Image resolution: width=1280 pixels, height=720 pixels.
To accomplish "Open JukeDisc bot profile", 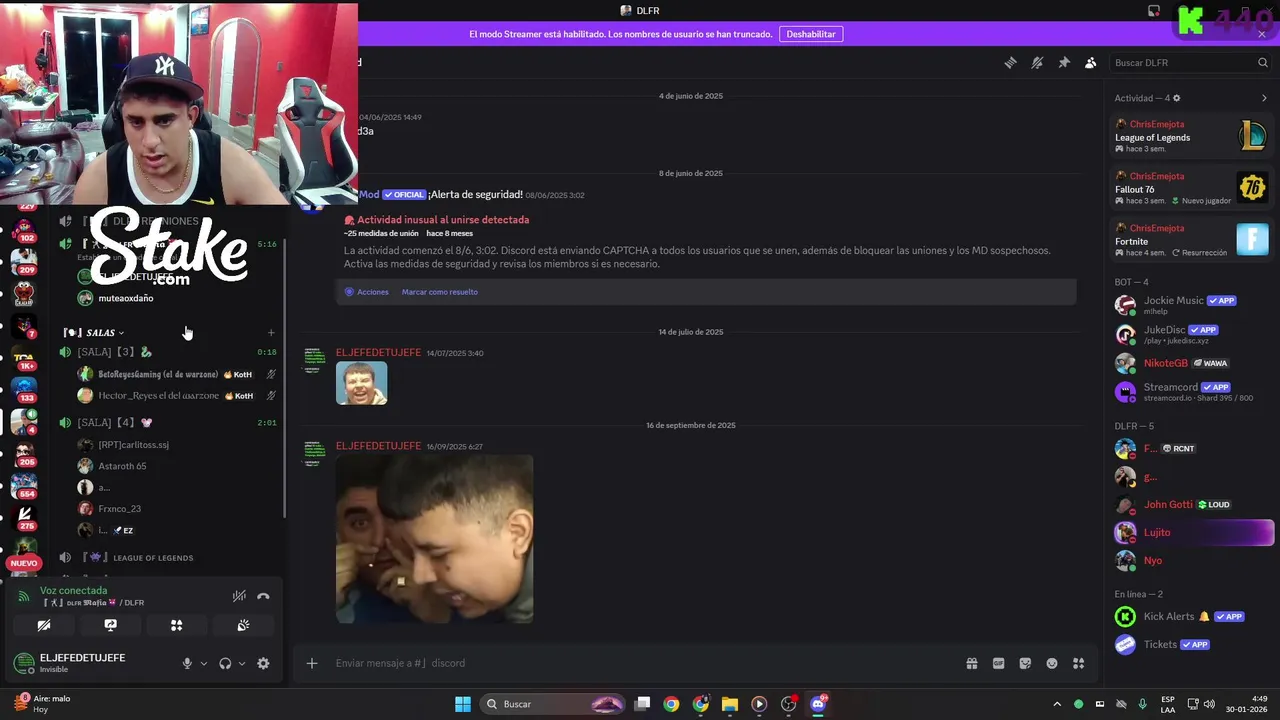I will point(1190,334).
